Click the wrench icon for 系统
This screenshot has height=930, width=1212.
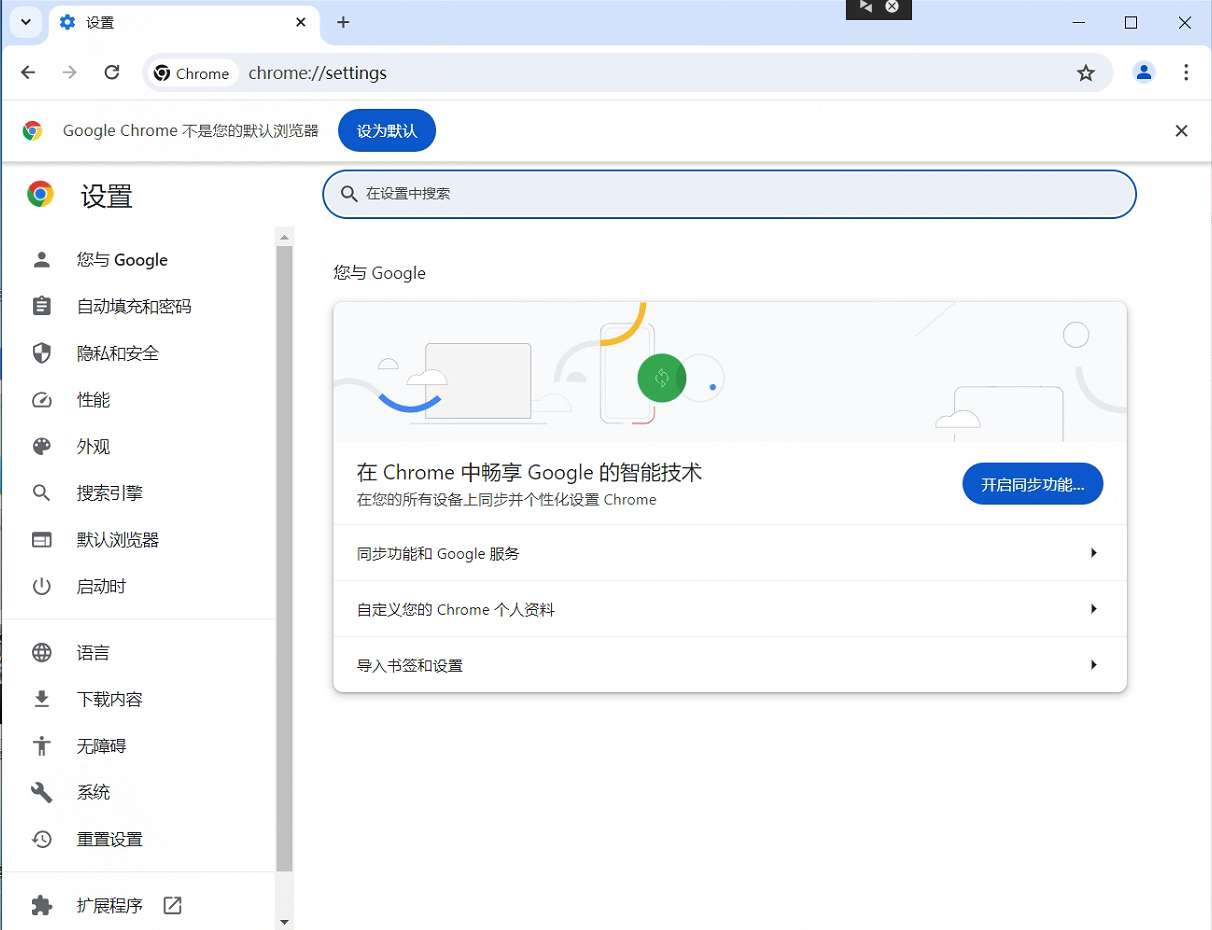click(42, 792)
